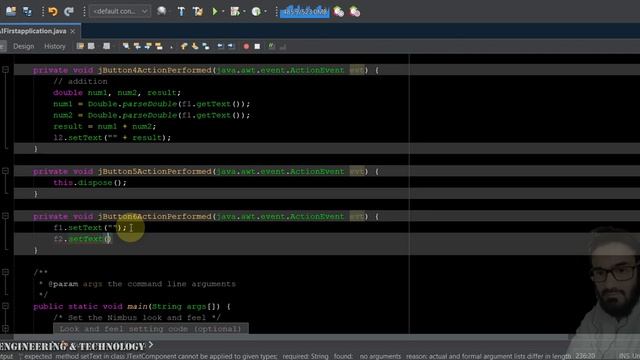Click the Save All toolbar icon
This screenshot has width=640, height=360.
27,11
